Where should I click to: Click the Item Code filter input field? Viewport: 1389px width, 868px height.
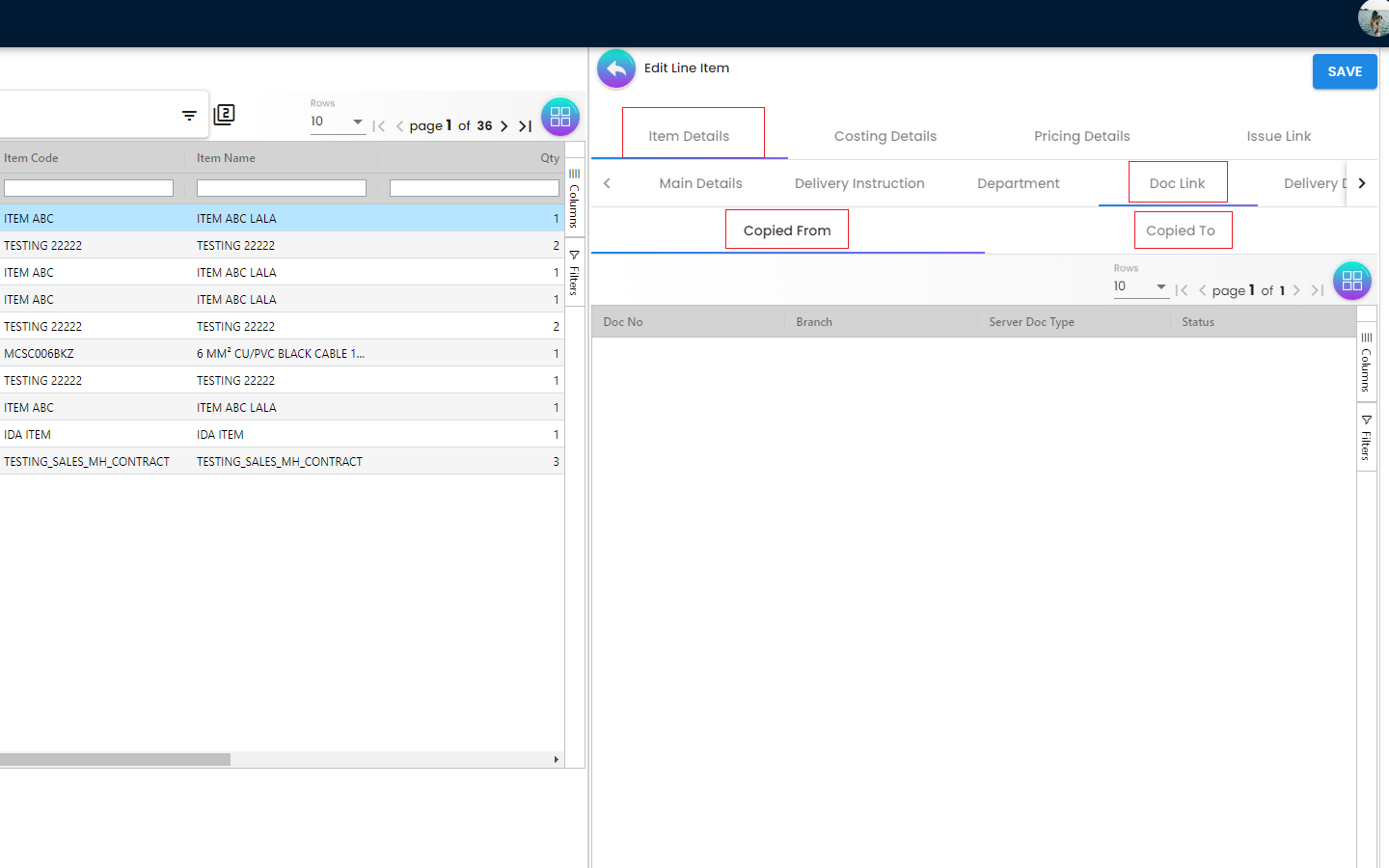tap(89, 188)
